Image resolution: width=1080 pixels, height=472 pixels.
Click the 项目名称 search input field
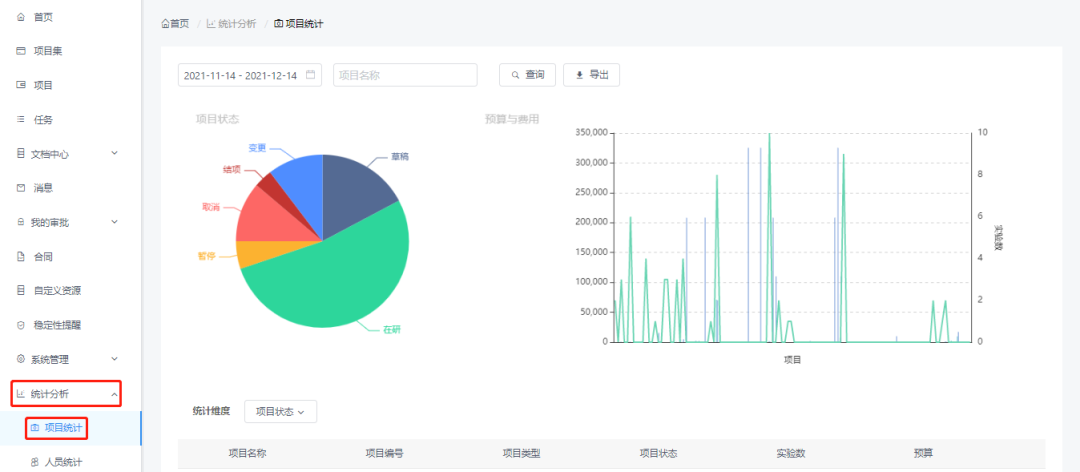(405, 75)
